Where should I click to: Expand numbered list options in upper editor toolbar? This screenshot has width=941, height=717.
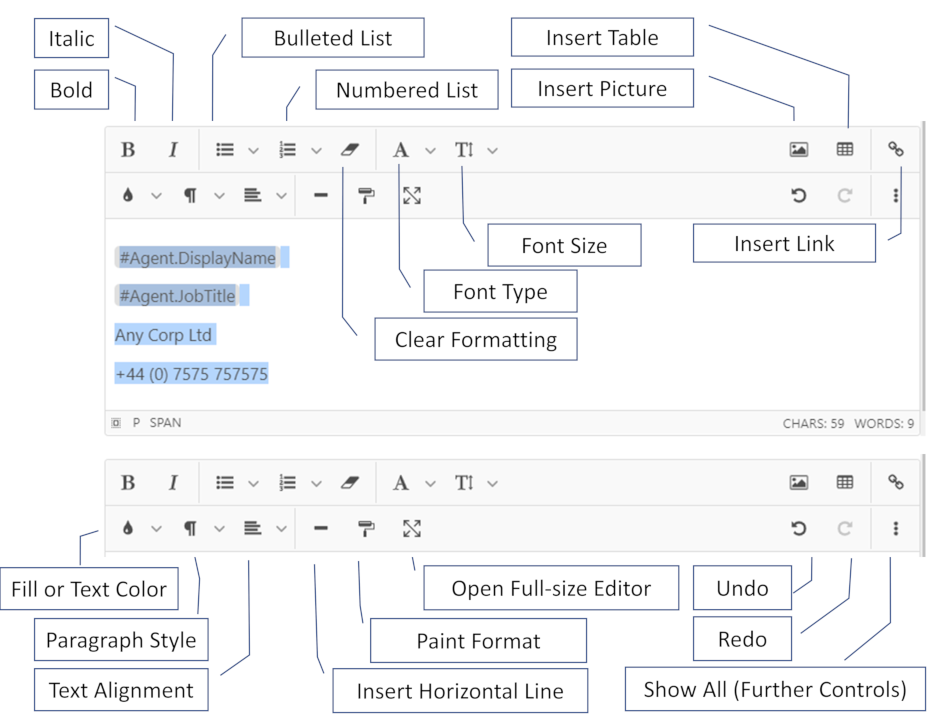pos(316,151)
